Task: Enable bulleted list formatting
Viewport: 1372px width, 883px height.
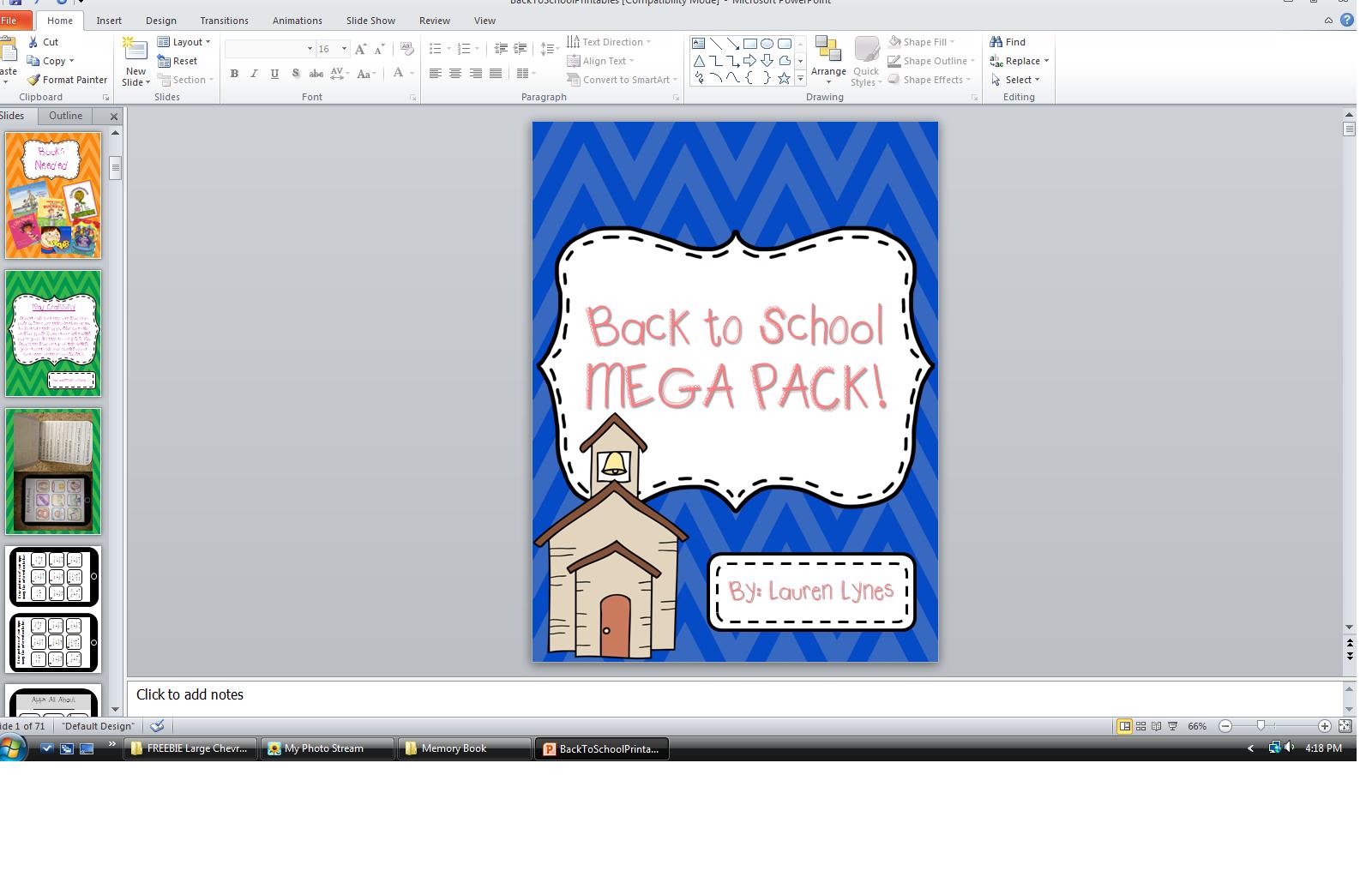Action: pos(436,49)
